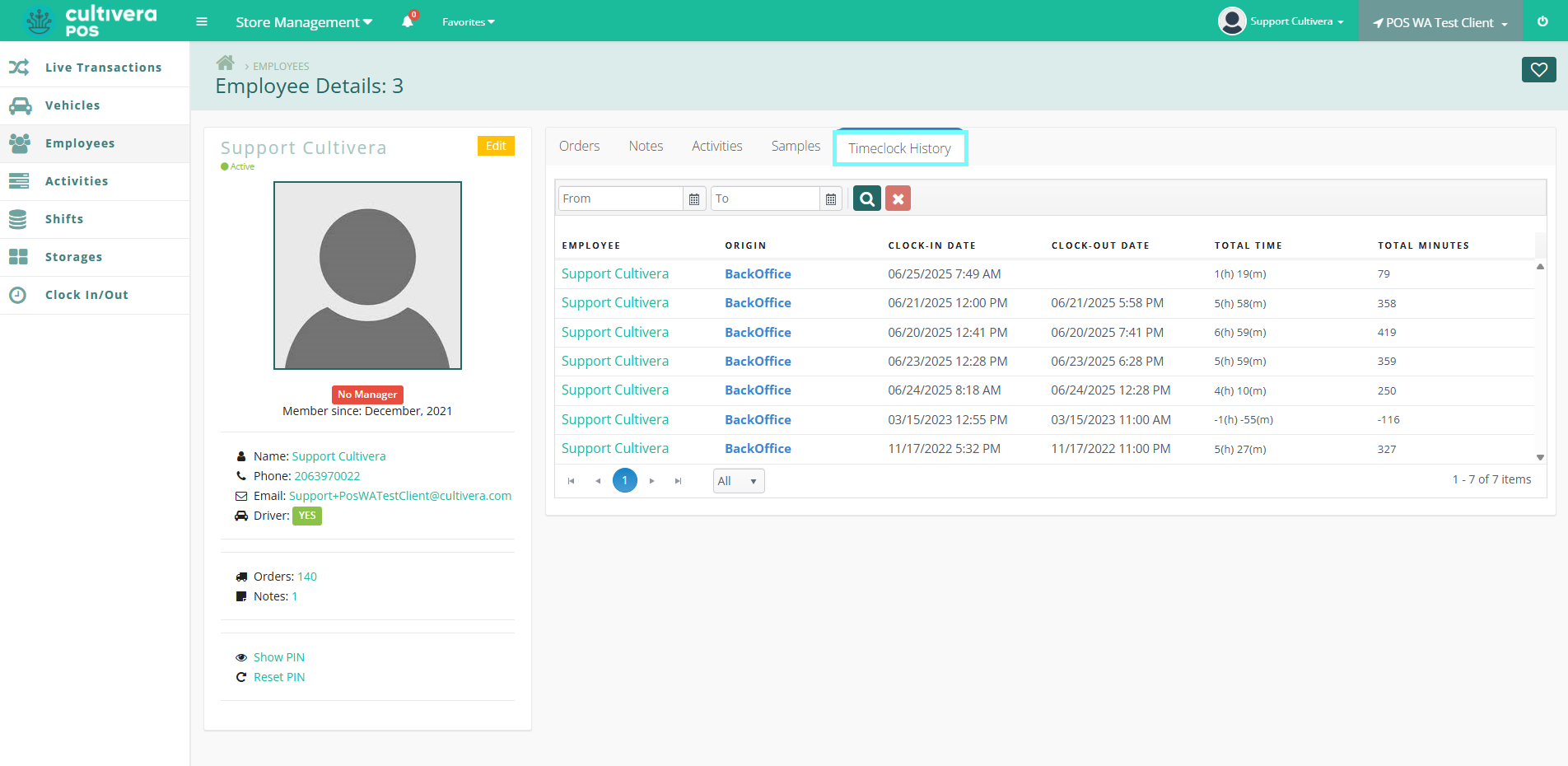Click grid scrollbar up arrow

pyautogui.click(x=1540, y=266)
